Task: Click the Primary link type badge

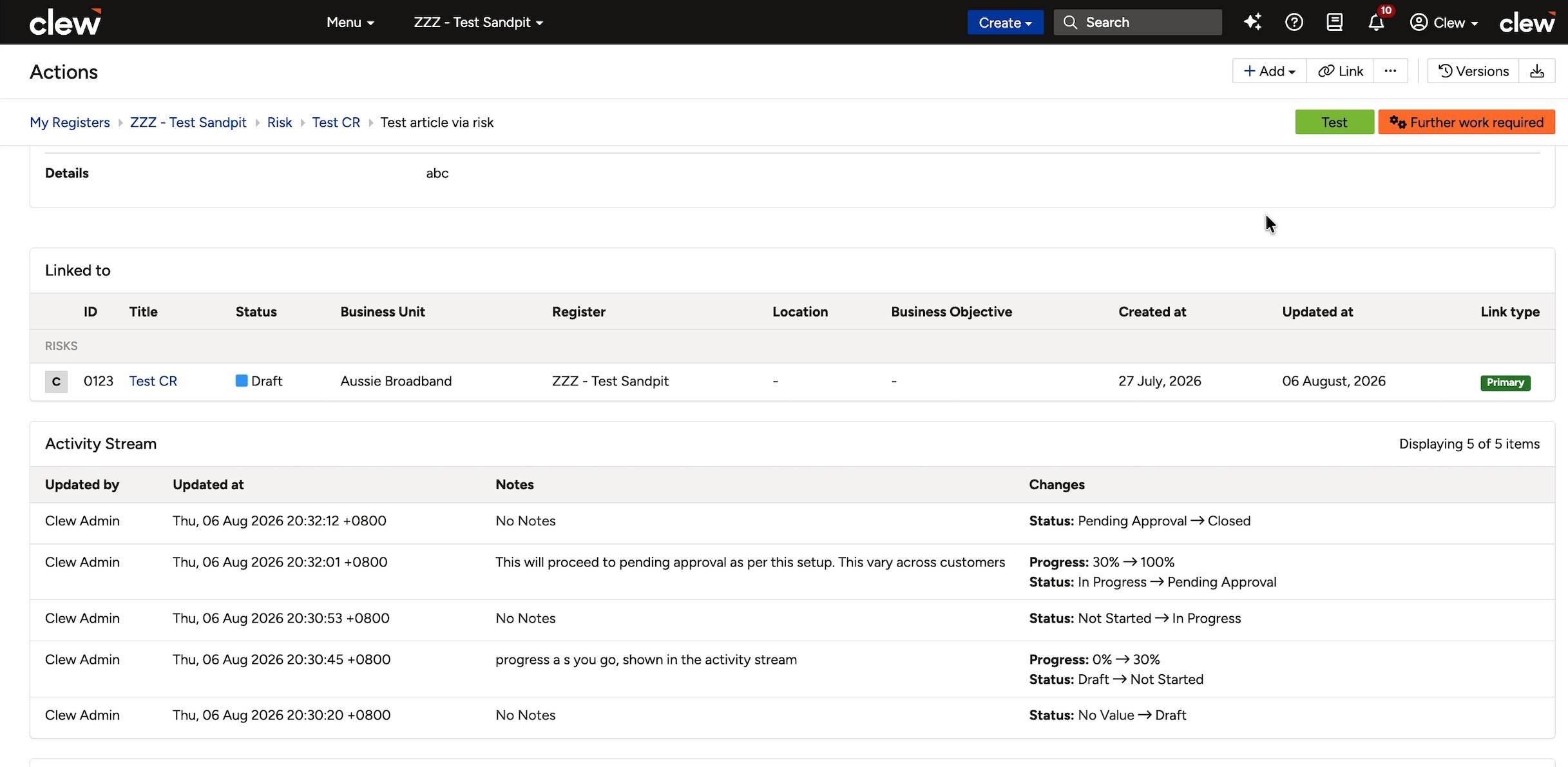Action: [x=1505, y=382]
